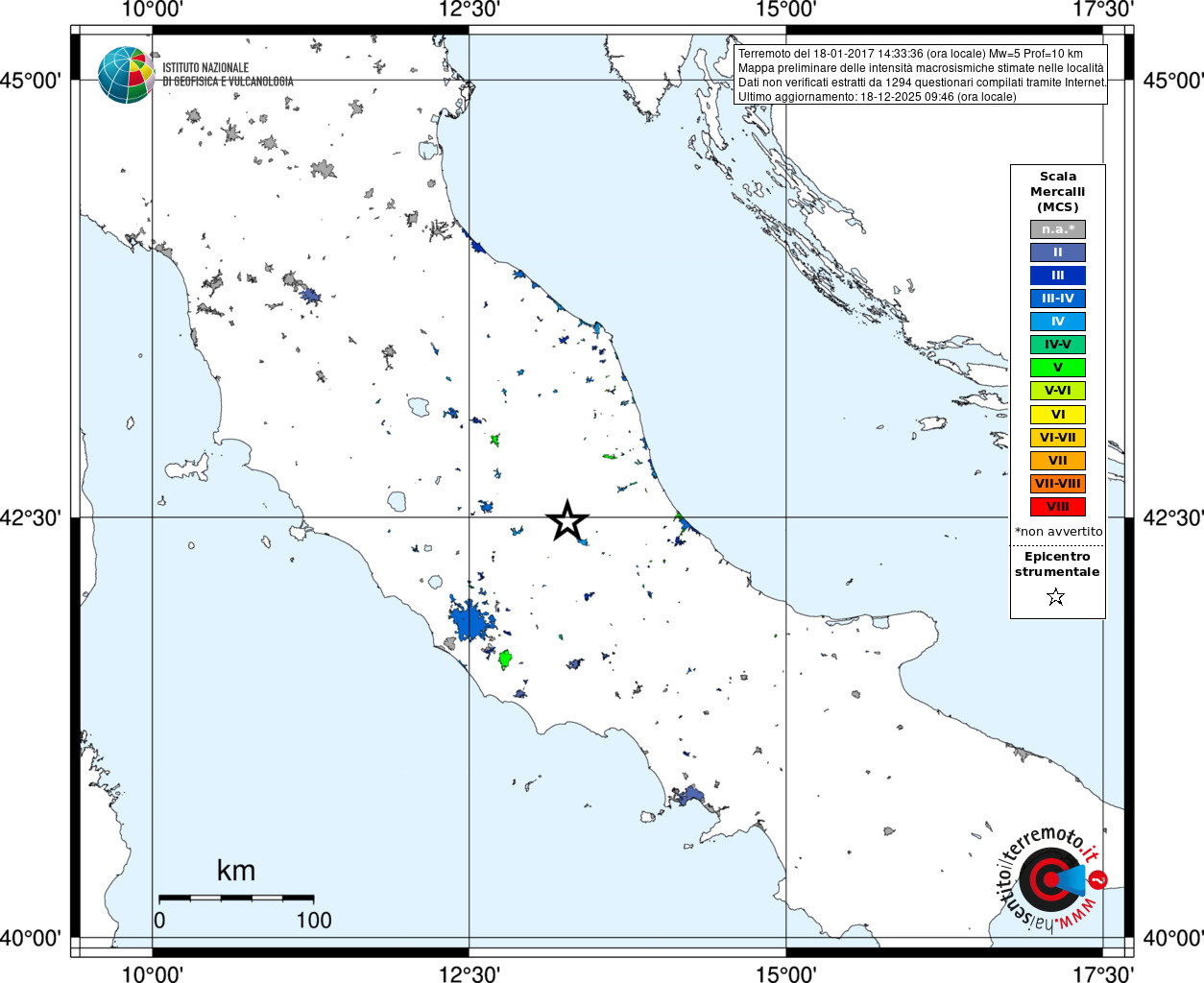The image size is (1204, 983).
Task: Click the Scala Mercalli (MCS) legend title
Action: pyautogui.click(x=1058, y=191)
